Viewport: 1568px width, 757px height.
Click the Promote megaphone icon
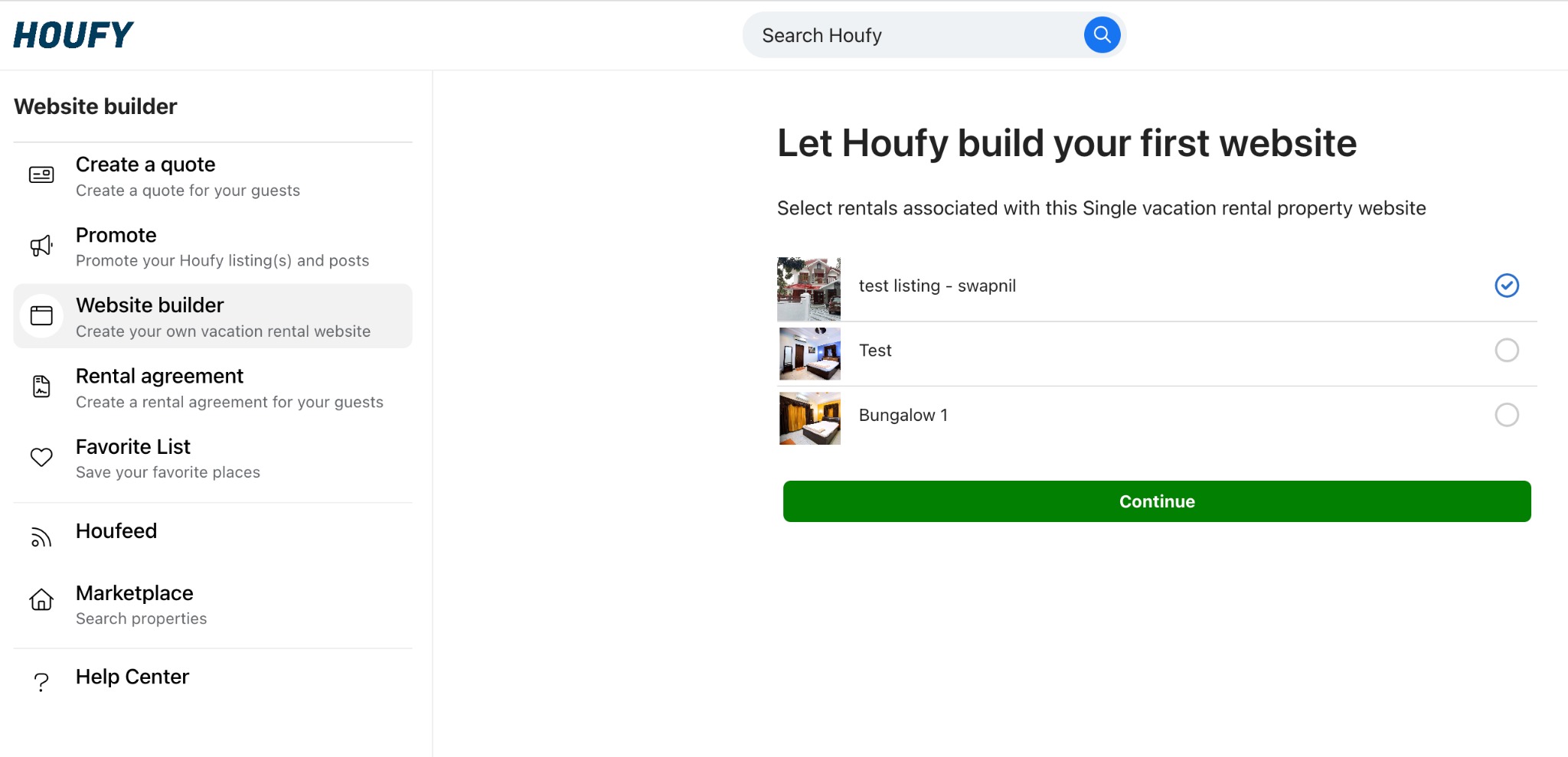[41, 246]
